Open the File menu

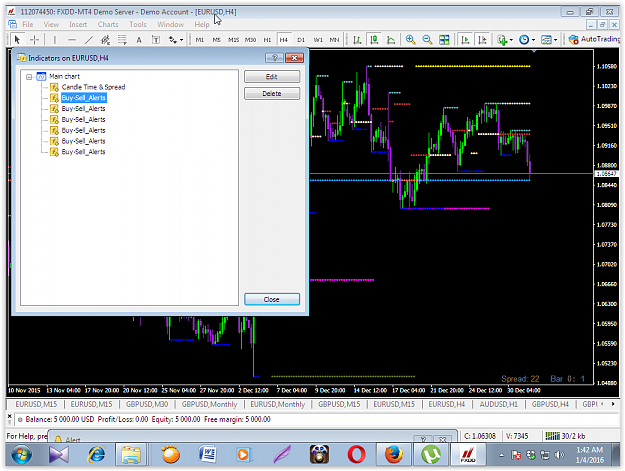[x=28, y=24]
